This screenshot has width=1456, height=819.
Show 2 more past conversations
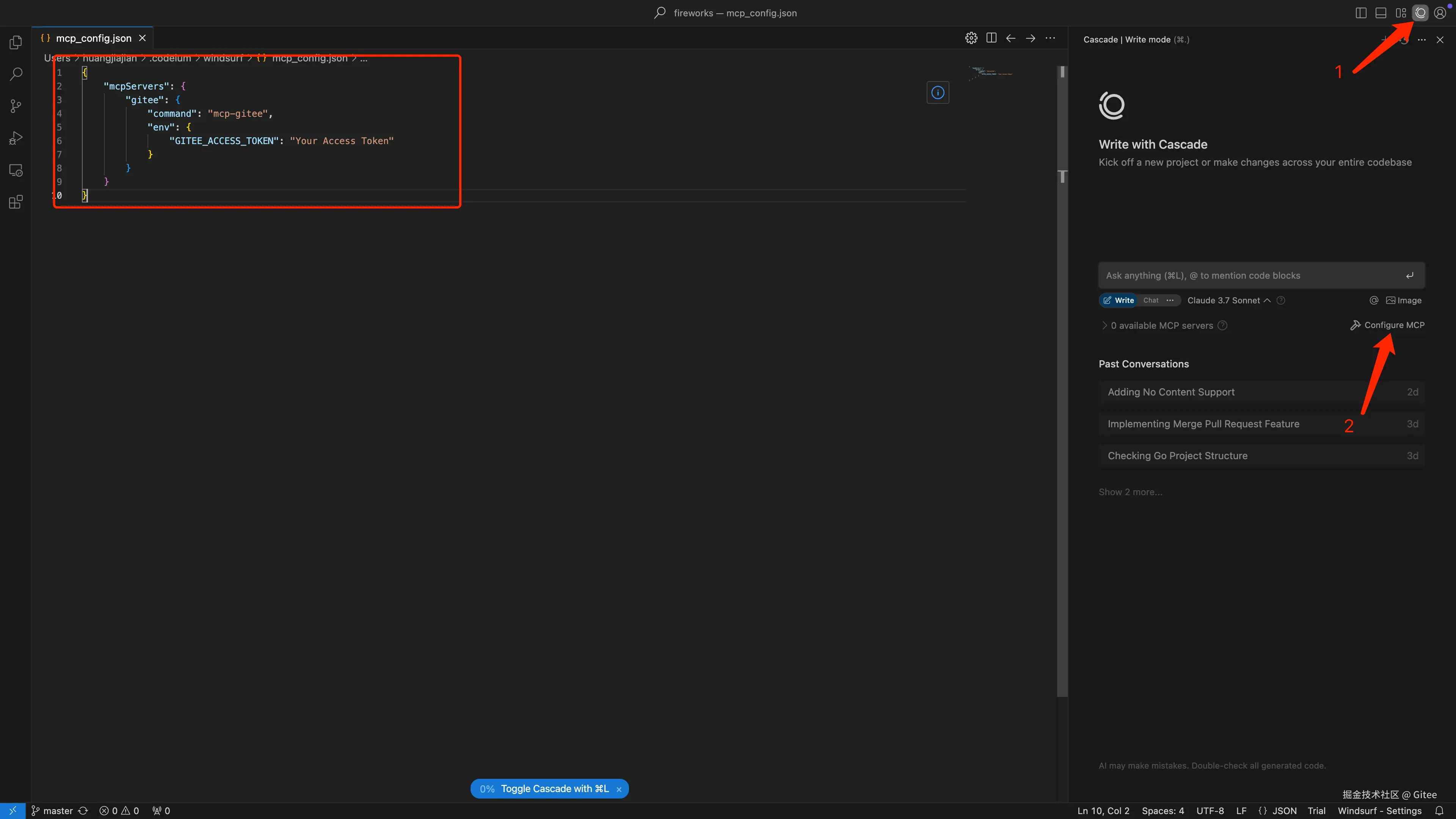click(x=1130, y=492)
